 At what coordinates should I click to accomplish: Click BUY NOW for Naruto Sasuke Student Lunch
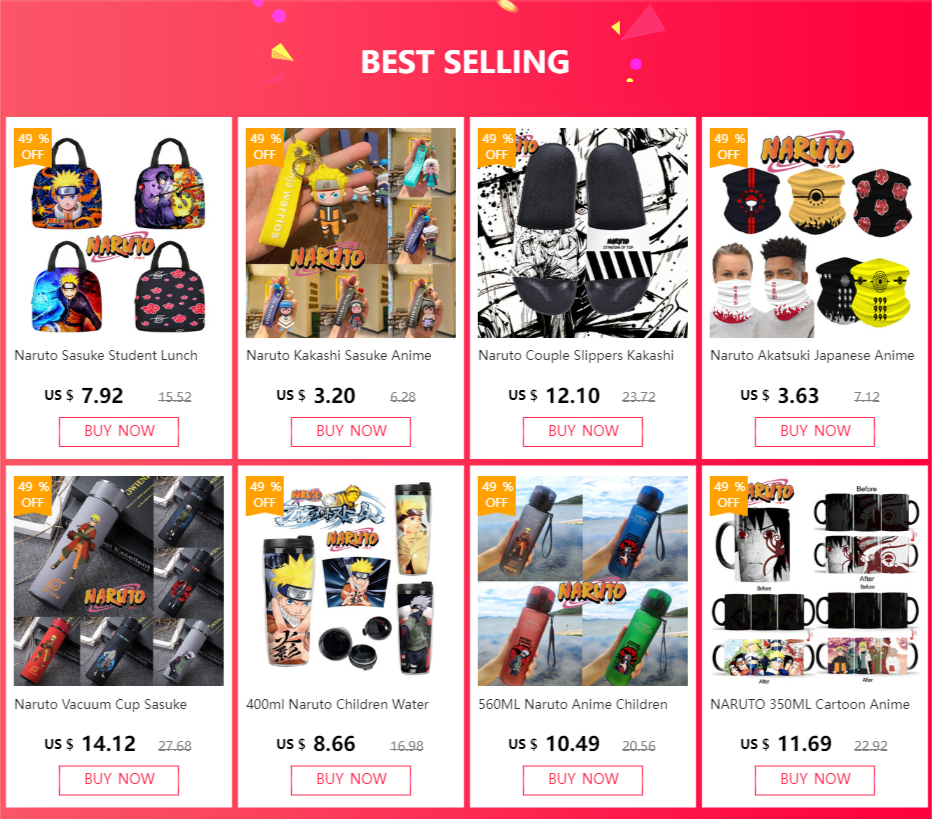tap(119, 431)
